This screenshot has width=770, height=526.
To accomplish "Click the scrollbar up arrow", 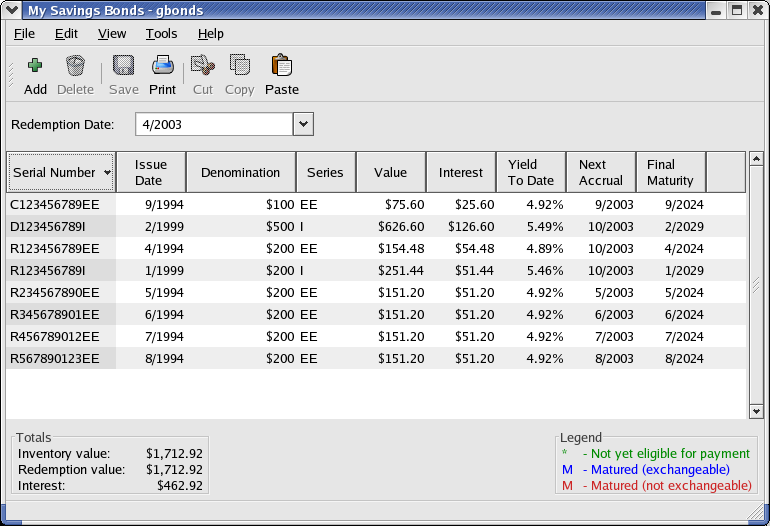I will tap(756, 159).
